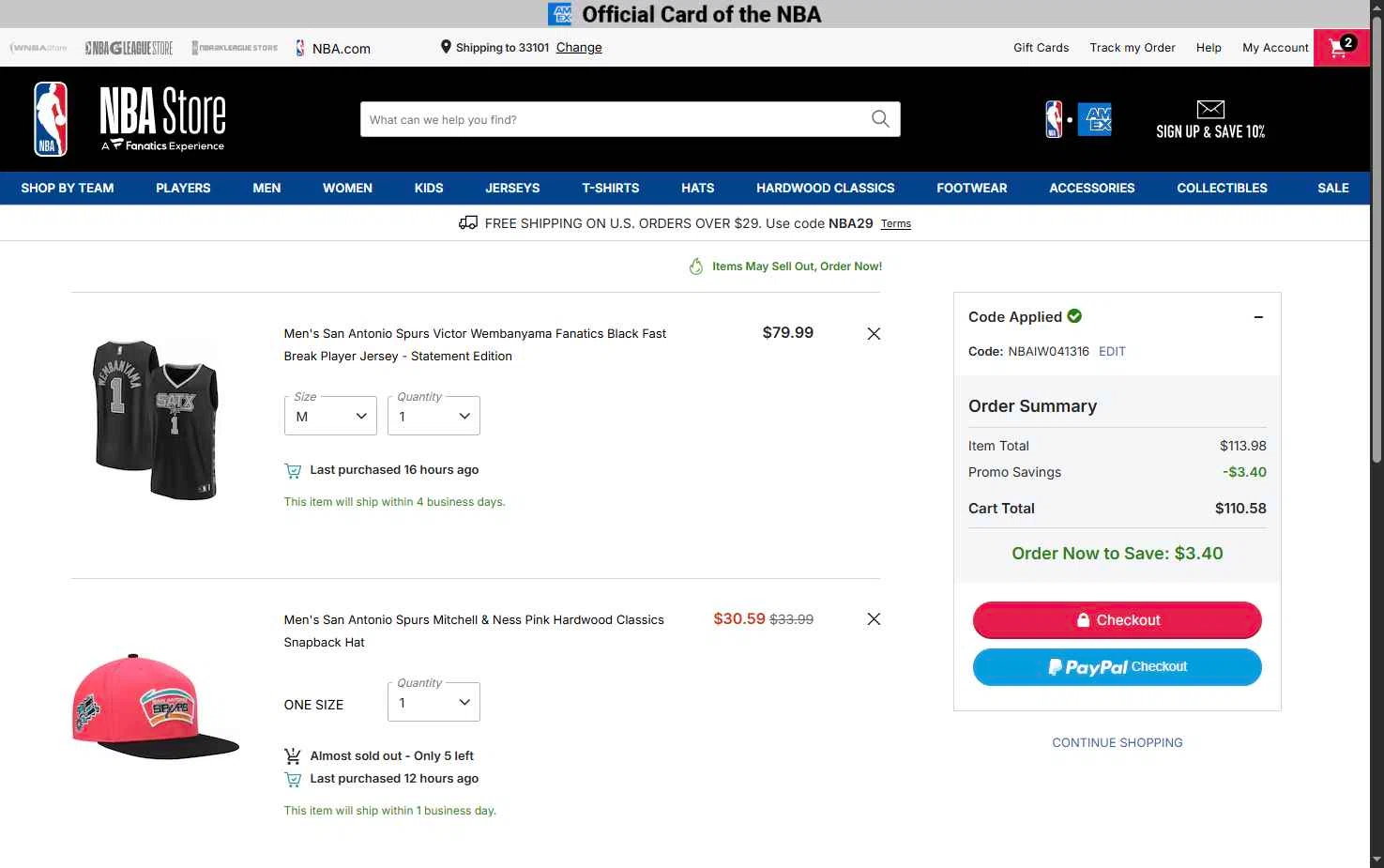Open the shopping cart icon with 2 items
The height and width of the screenshot is (868, 1384).
(x=1342, y=48)
